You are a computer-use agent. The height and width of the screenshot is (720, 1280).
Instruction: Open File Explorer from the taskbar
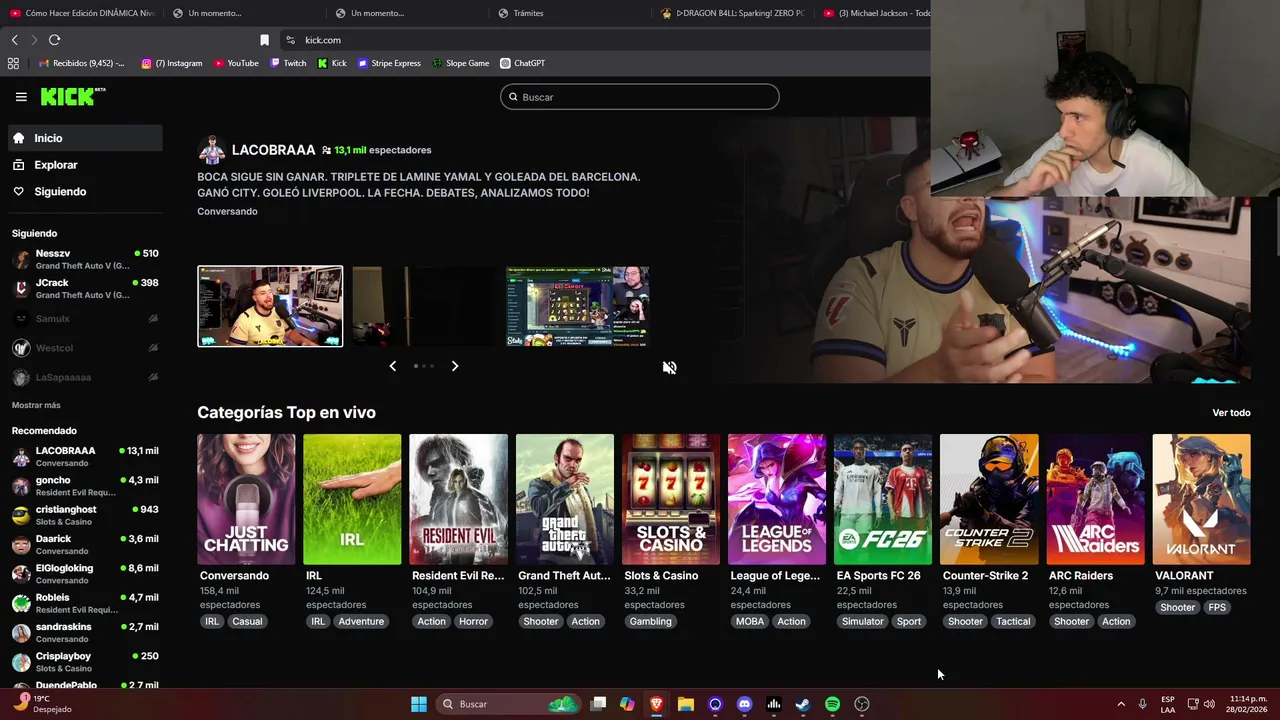coord(685,704)
